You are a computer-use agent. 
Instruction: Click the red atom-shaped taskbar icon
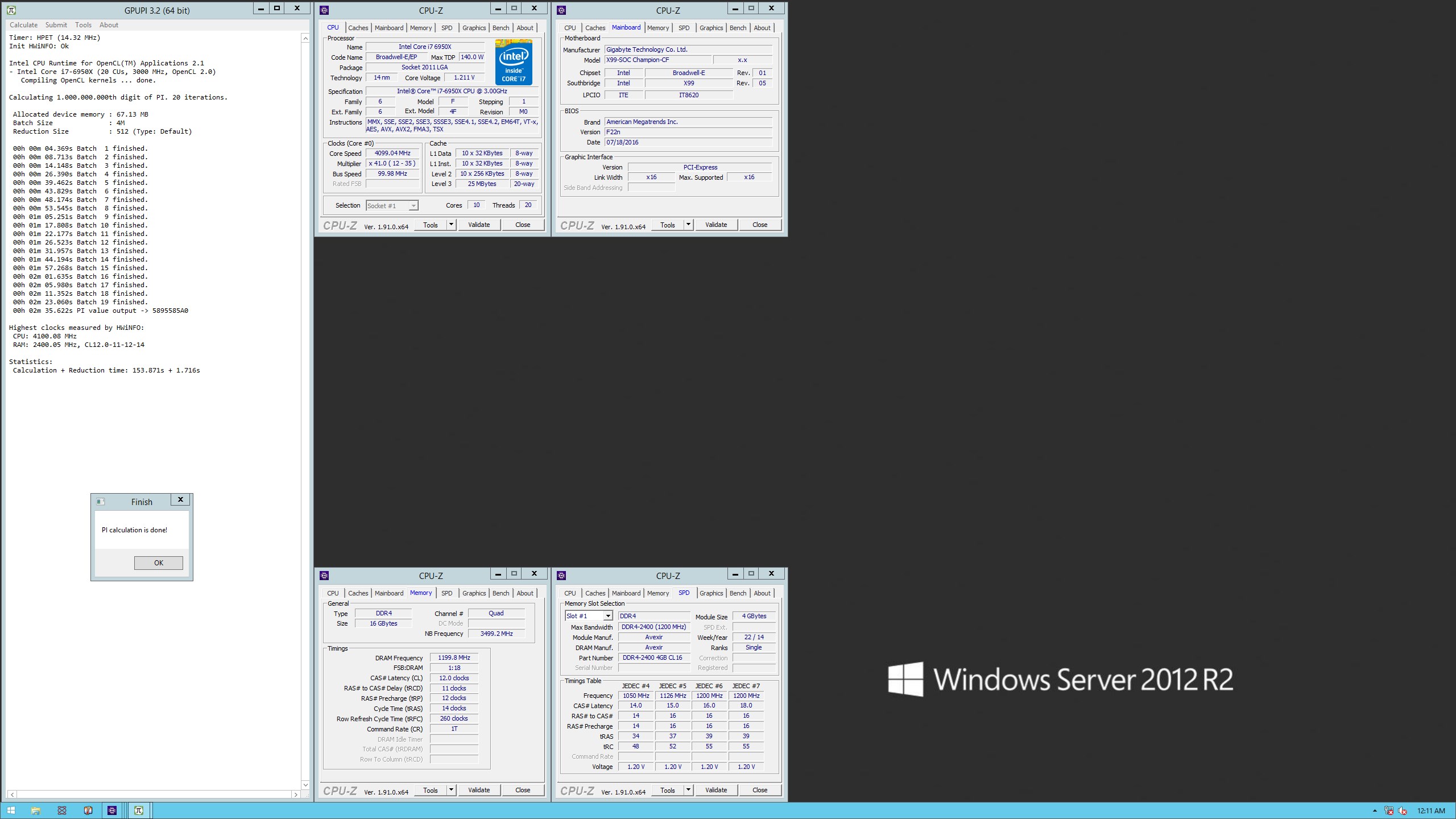62,810
